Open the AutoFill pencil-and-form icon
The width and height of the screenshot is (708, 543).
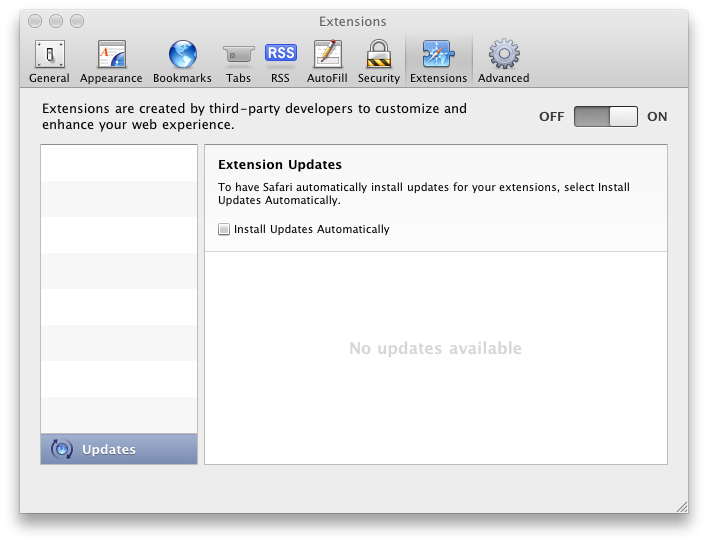pyautogui.click(x=328, y=55)
